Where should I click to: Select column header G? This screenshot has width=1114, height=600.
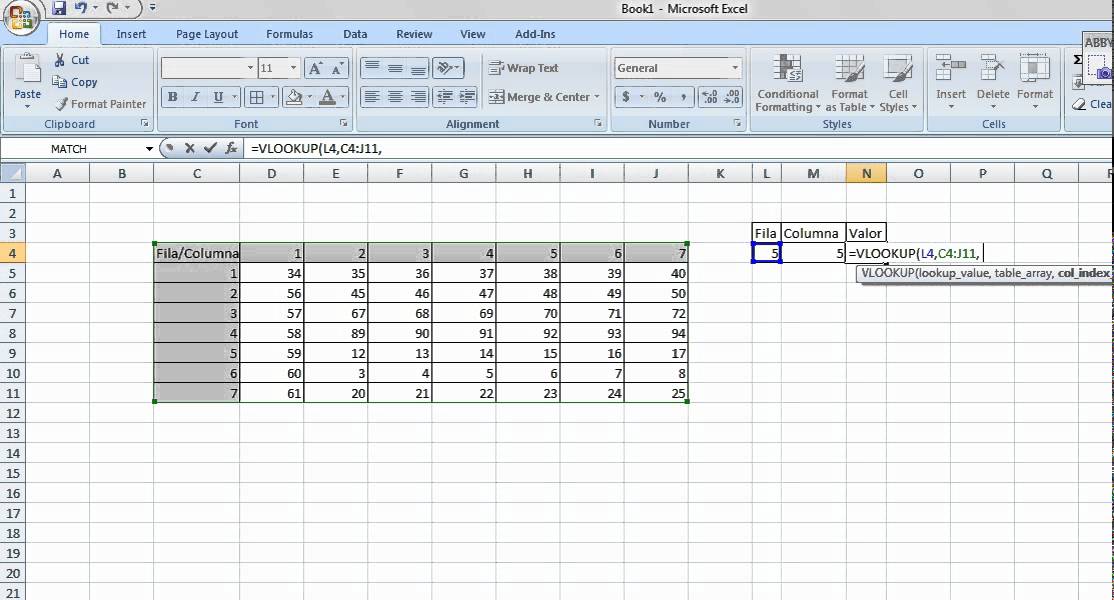[464, 173]
